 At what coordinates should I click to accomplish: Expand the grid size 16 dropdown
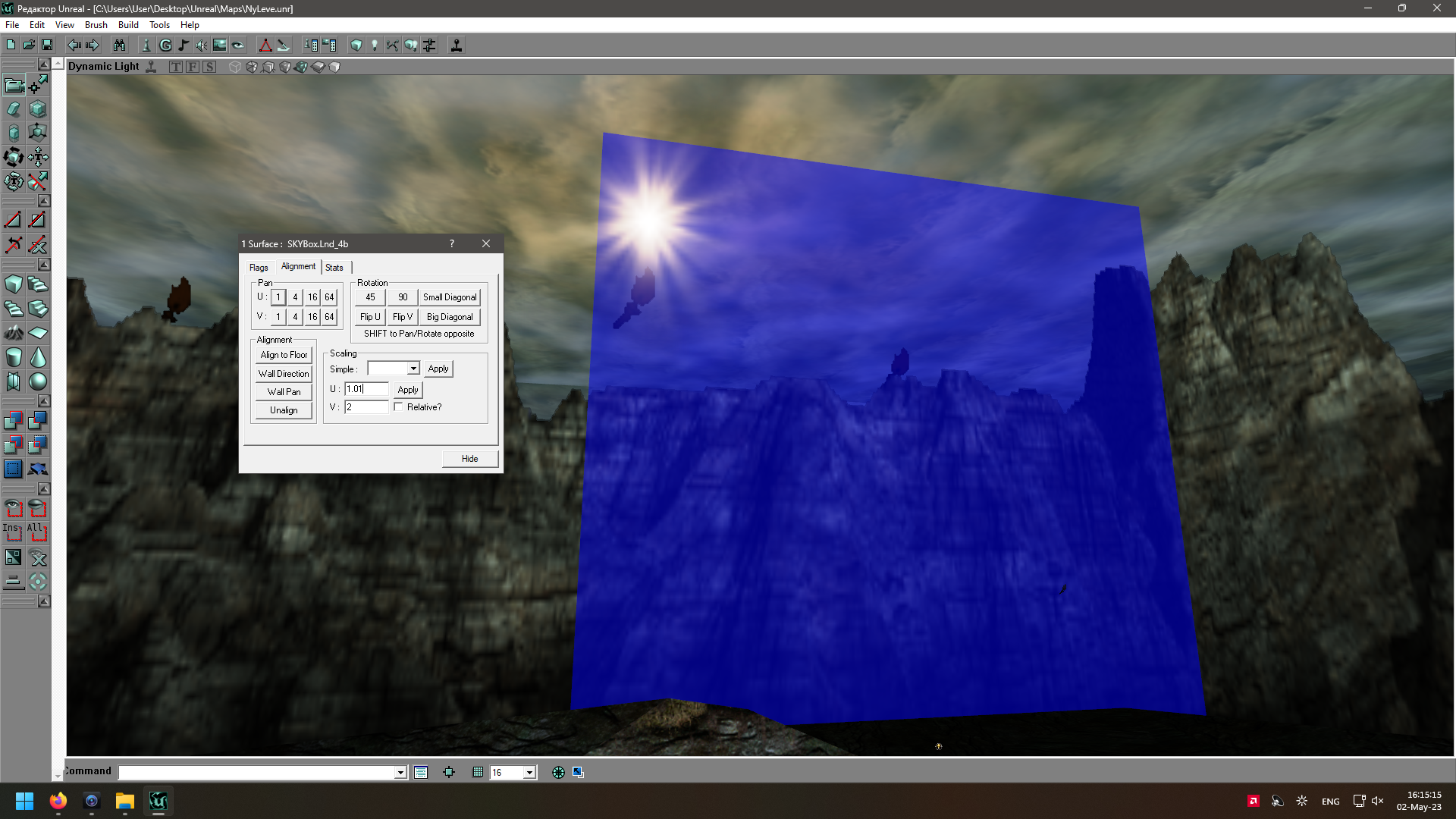tap(529, 773)
